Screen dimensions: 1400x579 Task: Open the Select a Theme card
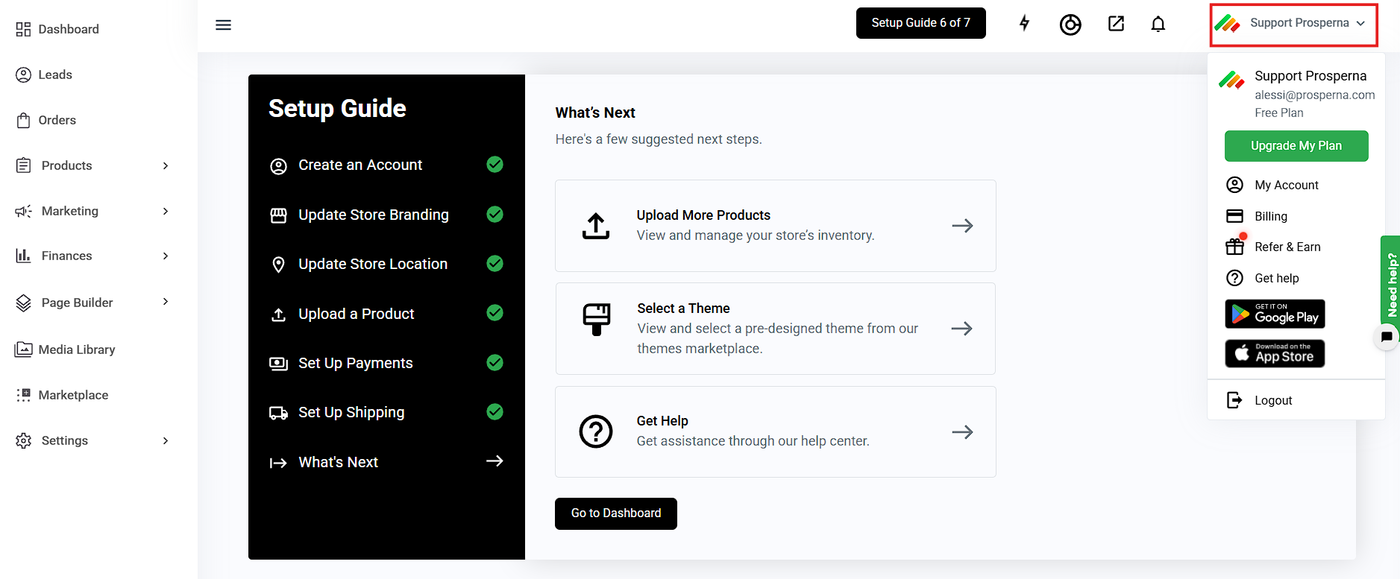pos(775,328)
